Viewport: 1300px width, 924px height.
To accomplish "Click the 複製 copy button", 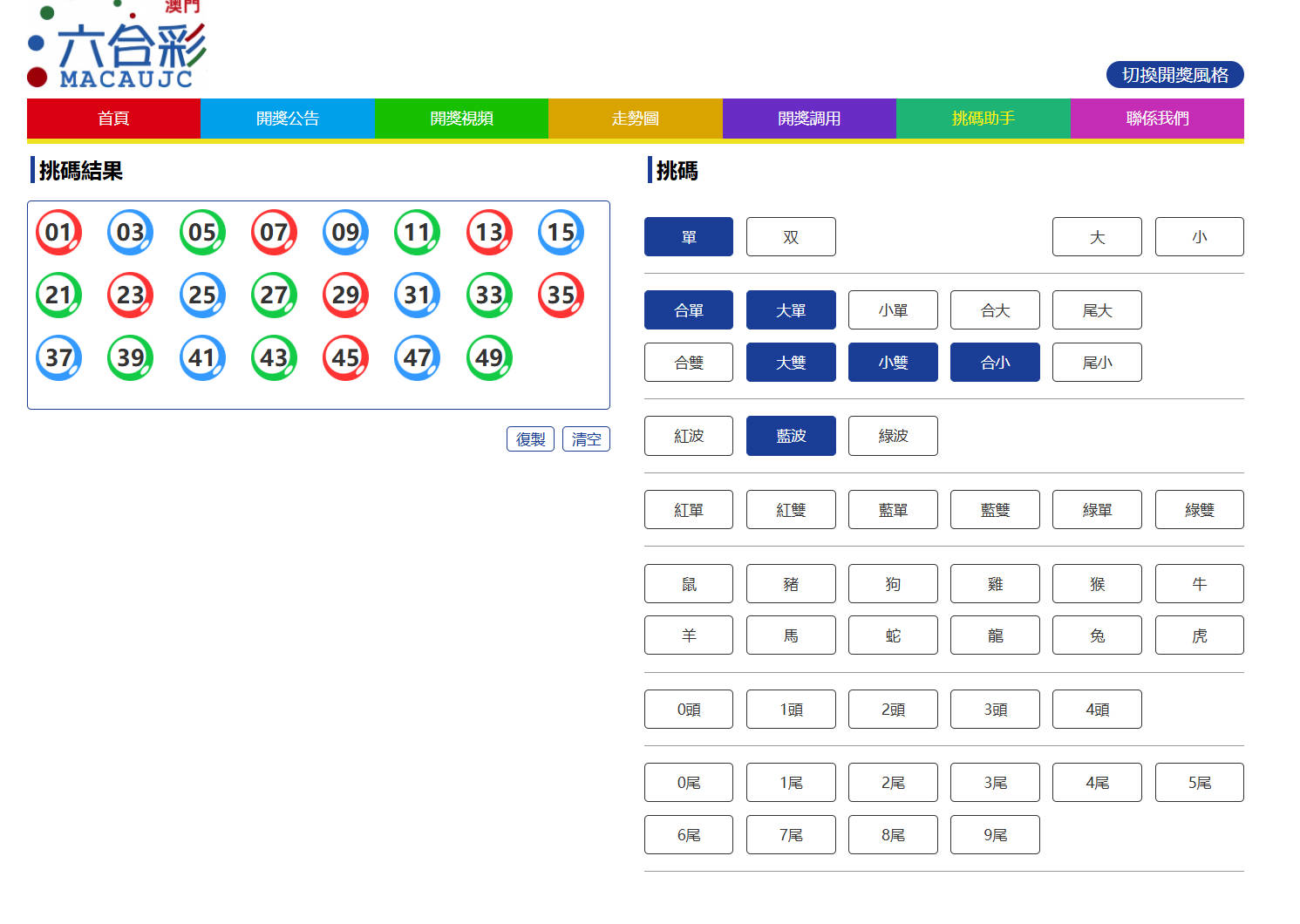I will pyautogui.click(x=530, y=439).
